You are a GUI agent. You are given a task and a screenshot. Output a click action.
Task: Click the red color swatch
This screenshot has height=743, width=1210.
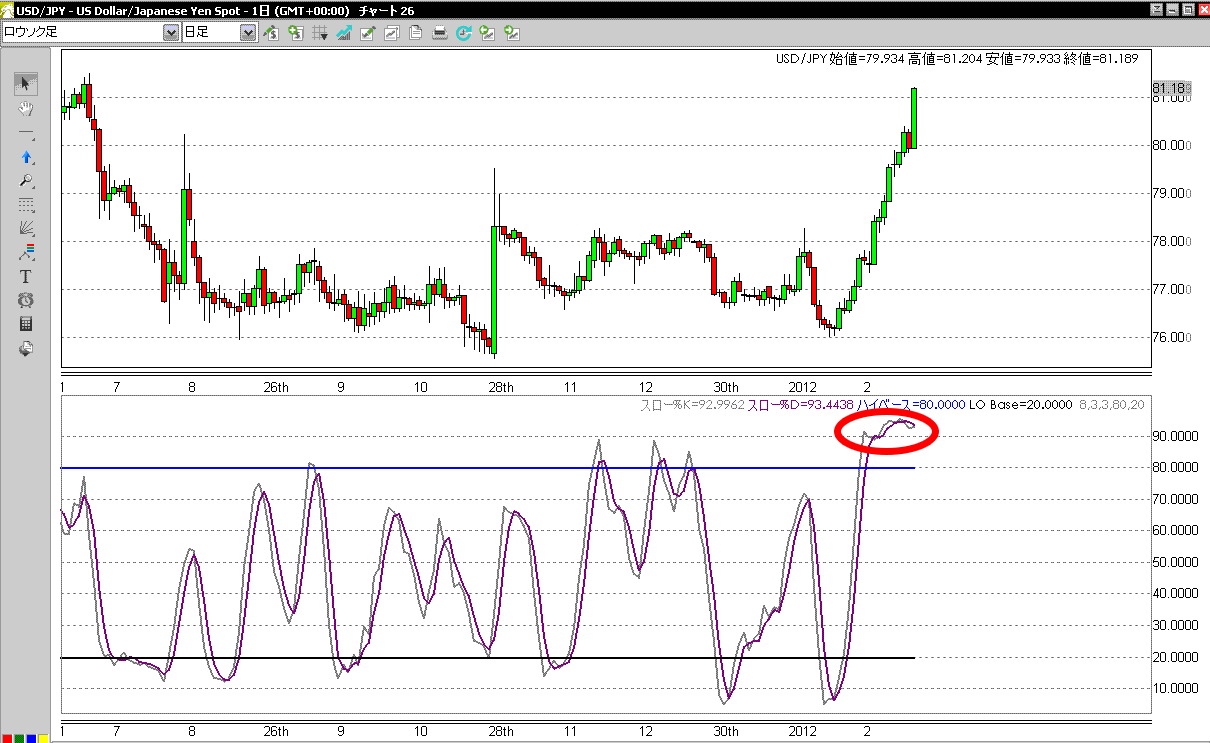[x=7, y=738]
